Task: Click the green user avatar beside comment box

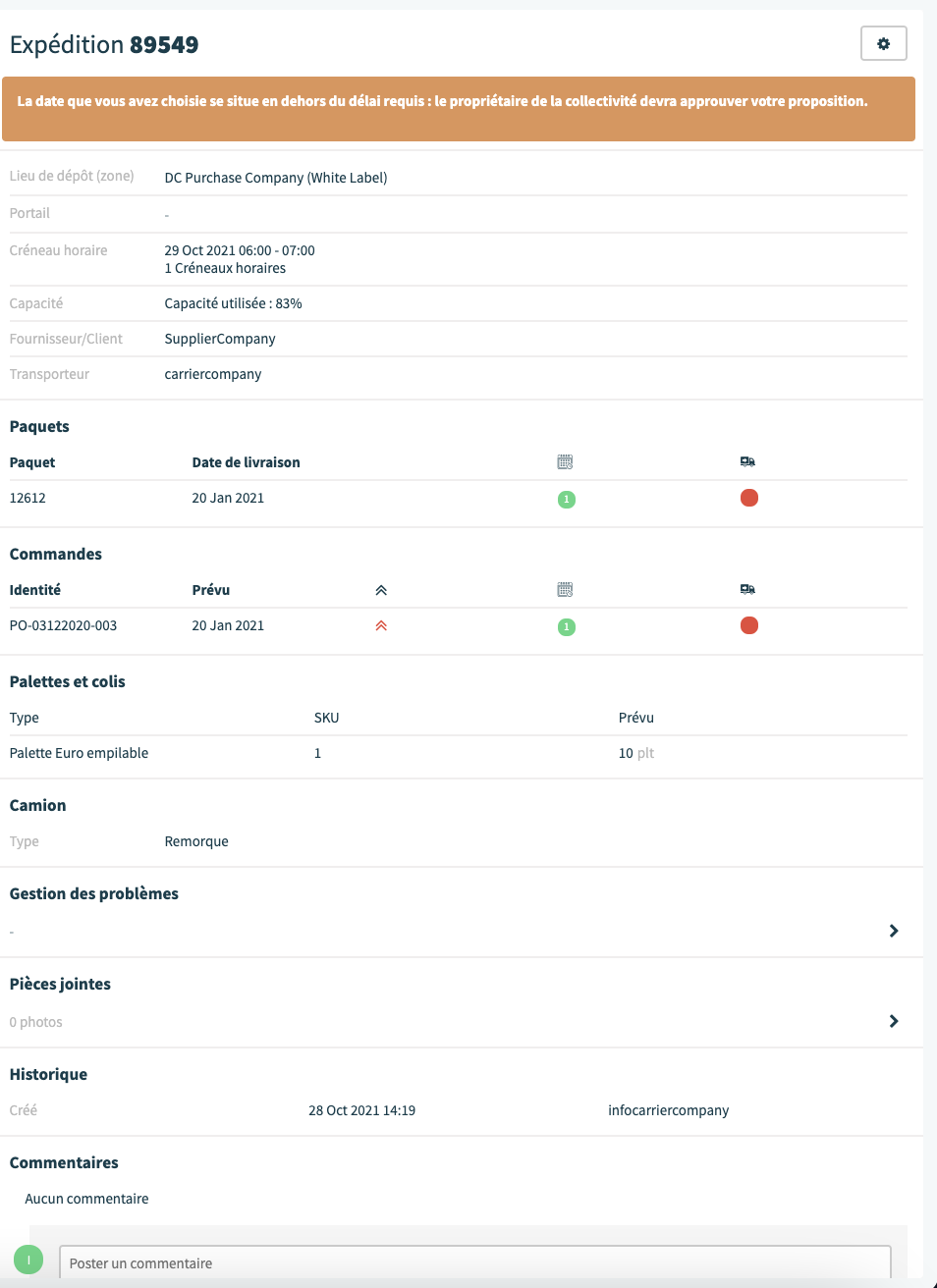Action: point(28,1260)
